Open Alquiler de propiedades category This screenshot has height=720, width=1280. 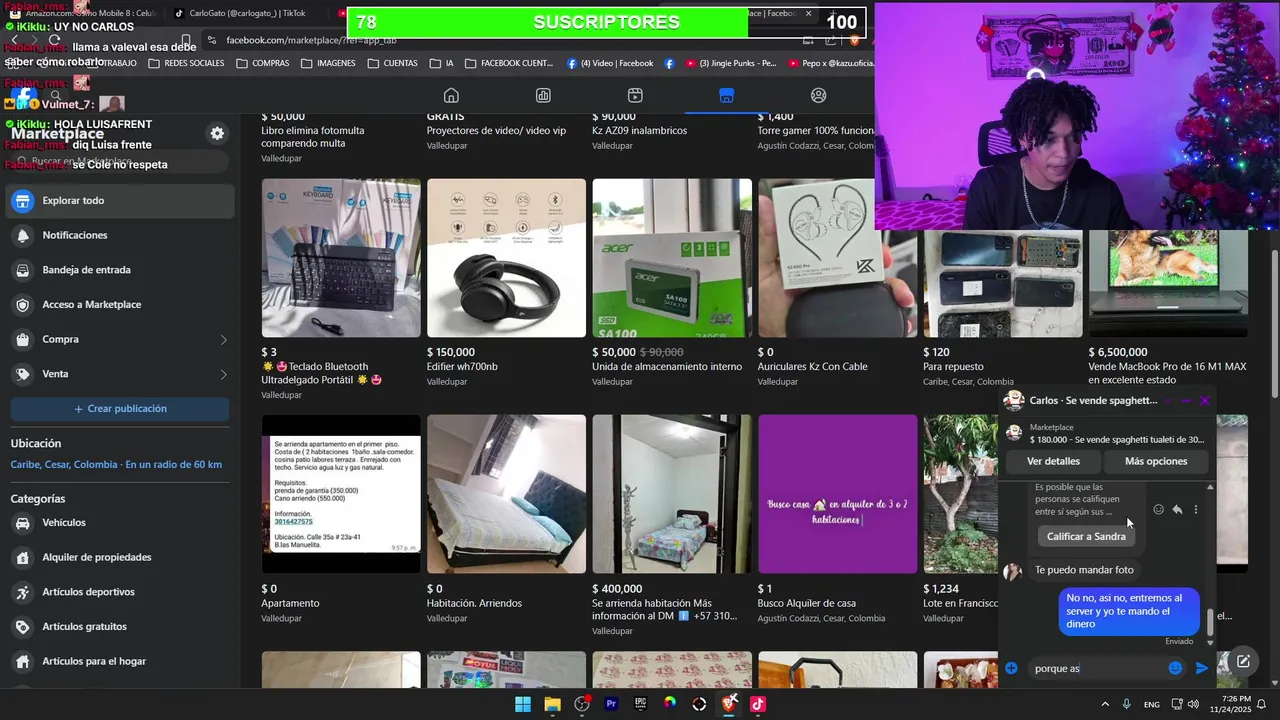[x=120, y=557]
